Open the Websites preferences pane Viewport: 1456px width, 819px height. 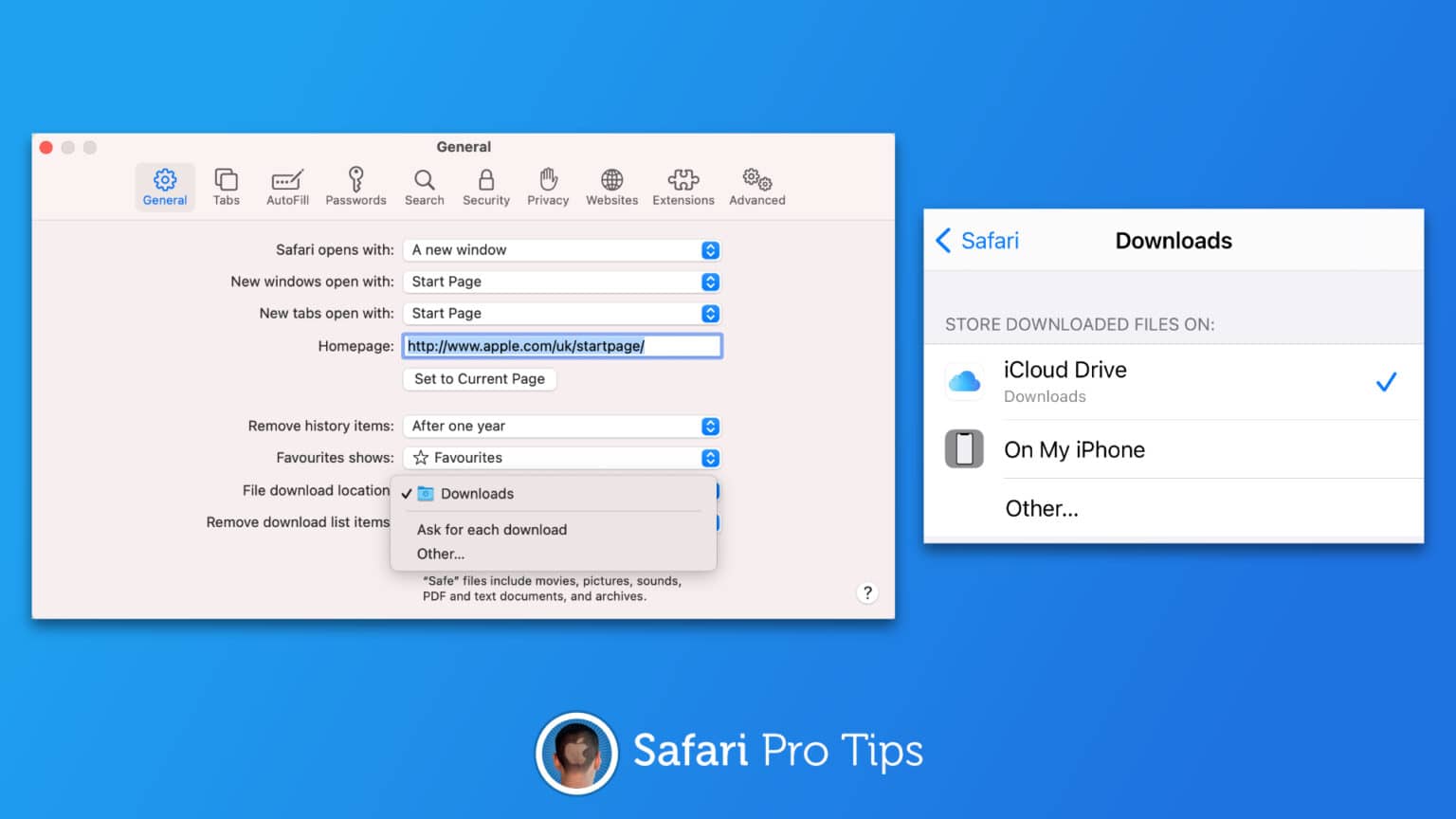612,187
